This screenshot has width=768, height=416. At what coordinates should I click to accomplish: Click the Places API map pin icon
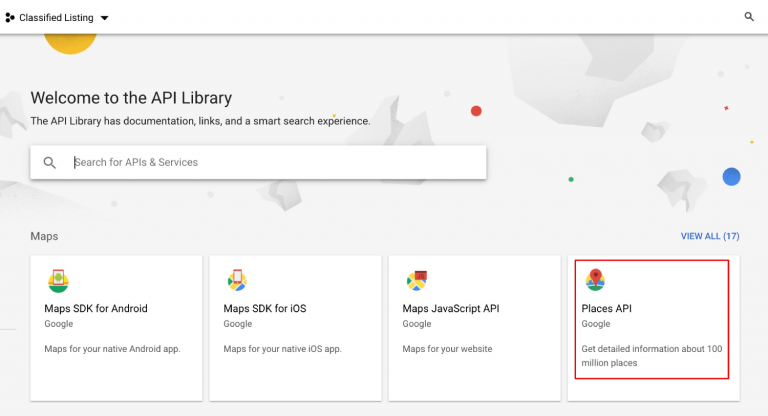pos(595,280)
